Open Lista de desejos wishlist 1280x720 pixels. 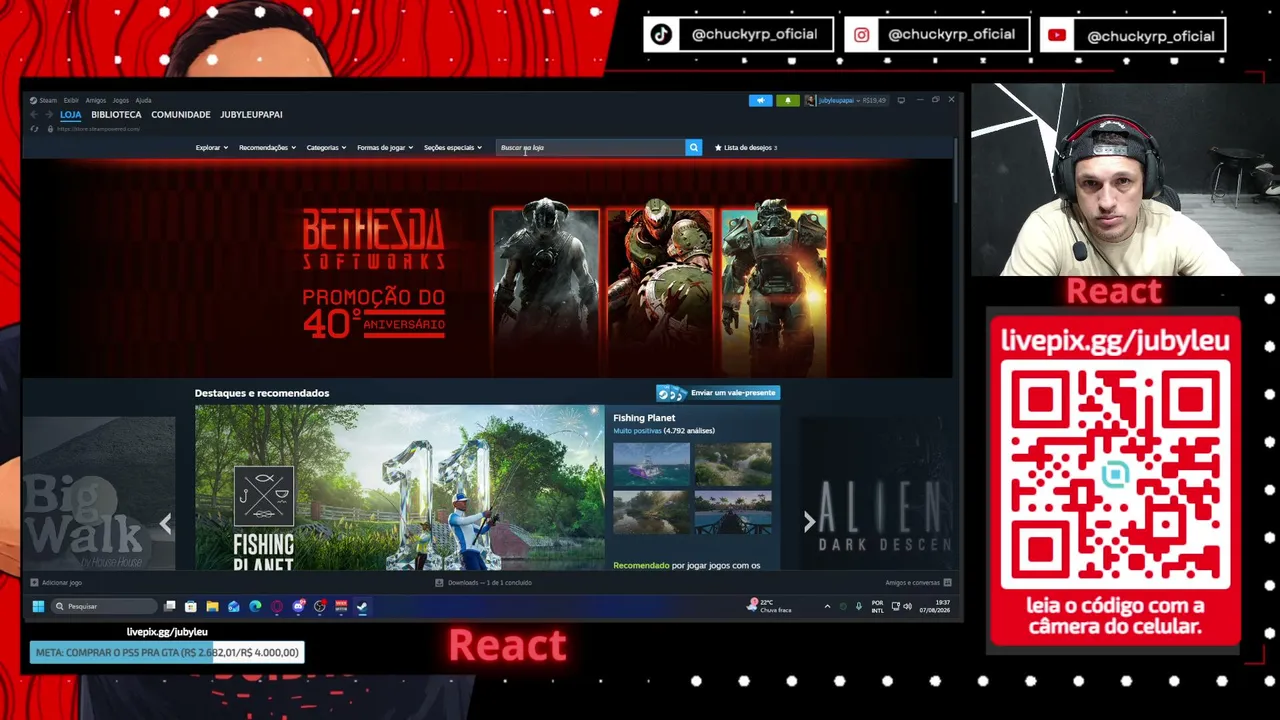tap(746, 148)
